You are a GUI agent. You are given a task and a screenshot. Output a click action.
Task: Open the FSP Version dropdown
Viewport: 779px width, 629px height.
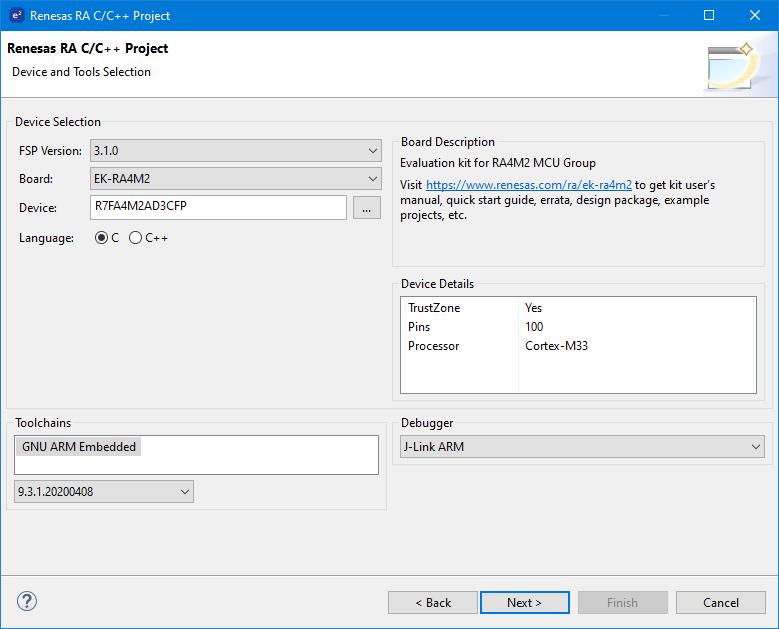[x=235, y=151]
